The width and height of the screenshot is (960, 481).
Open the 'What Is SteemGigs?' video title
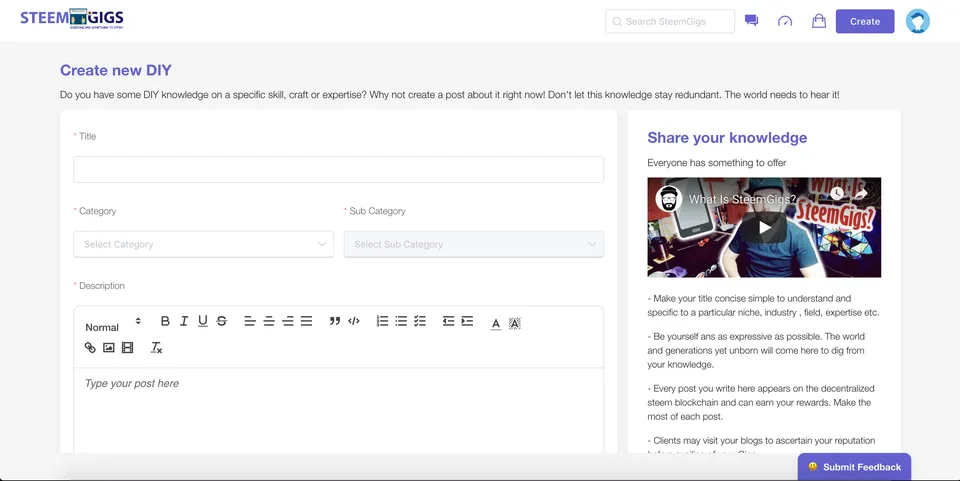[742, 199]
